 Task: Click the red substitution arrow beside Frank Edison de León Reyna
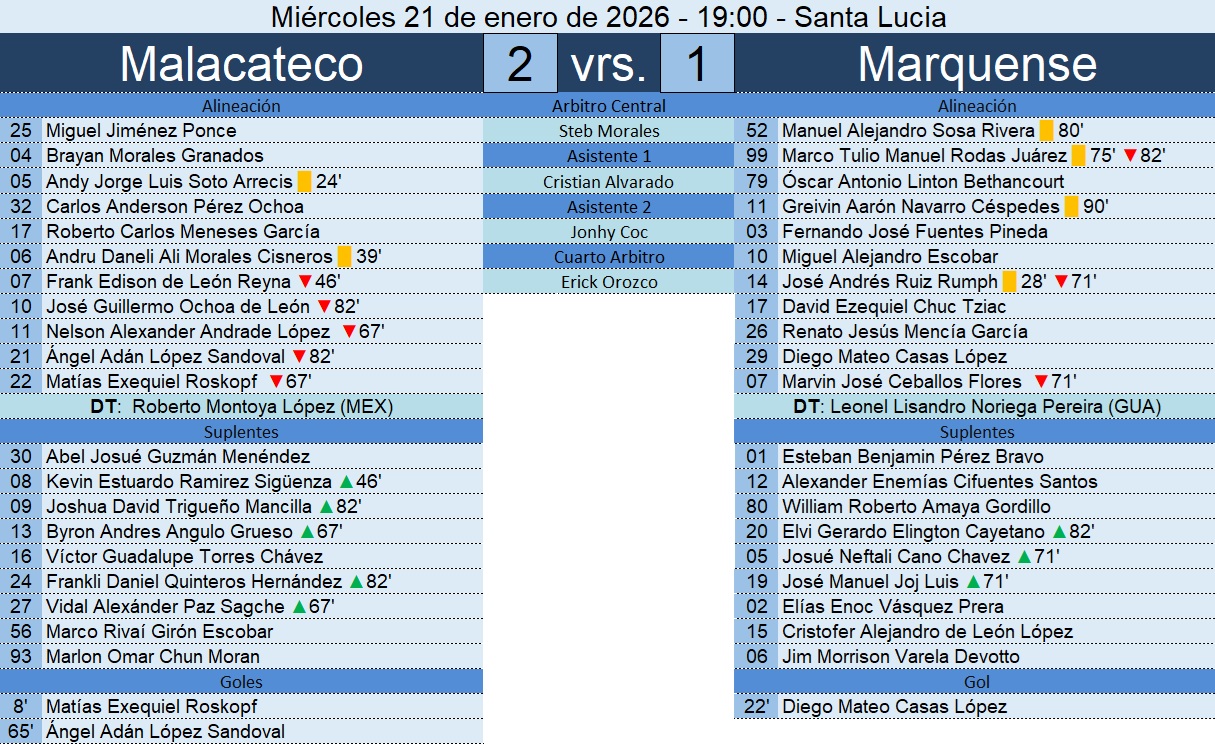point(305,282)
